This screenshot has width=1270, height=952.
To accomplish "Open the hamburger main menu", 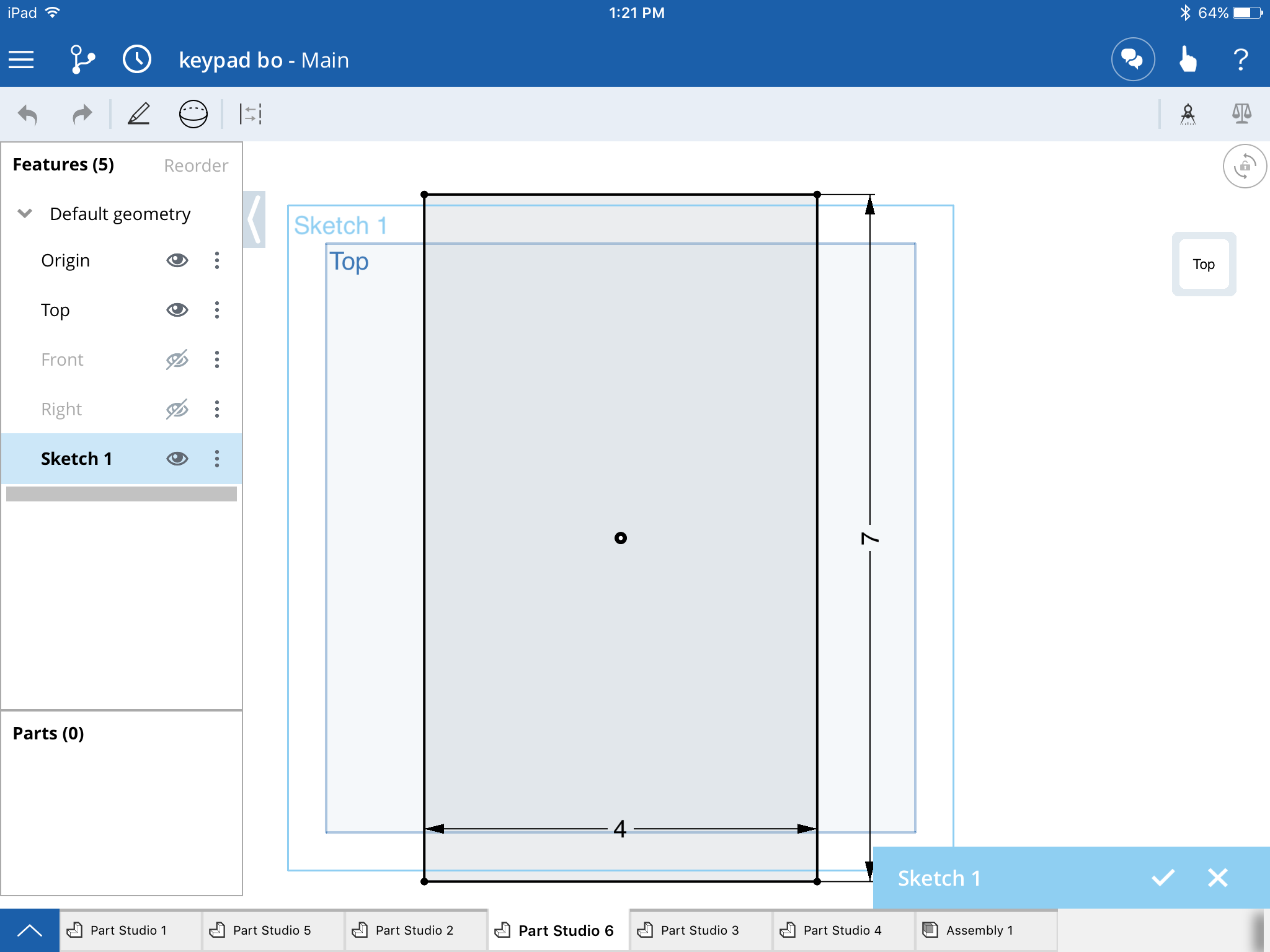I will point(21,60).
